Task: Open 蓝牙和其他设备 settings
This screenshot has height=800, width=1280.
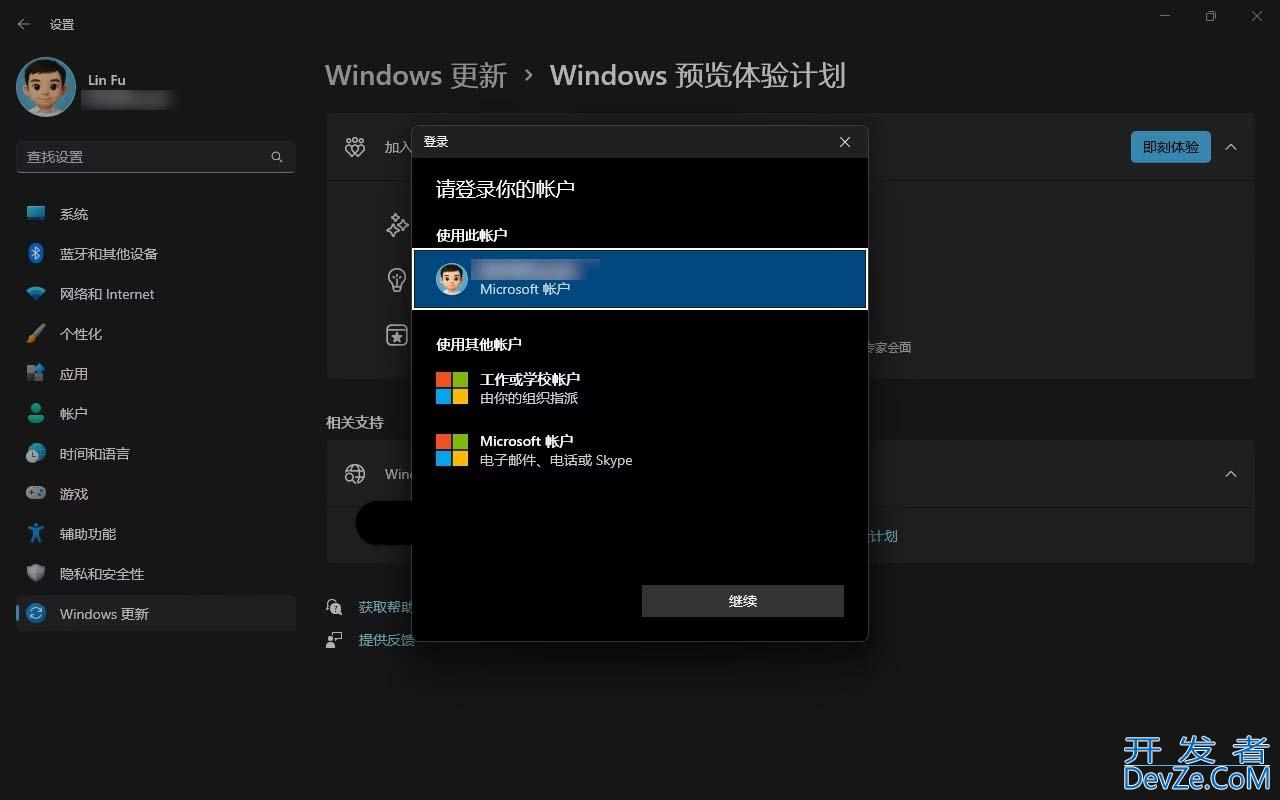Action: tap(155, 254)
